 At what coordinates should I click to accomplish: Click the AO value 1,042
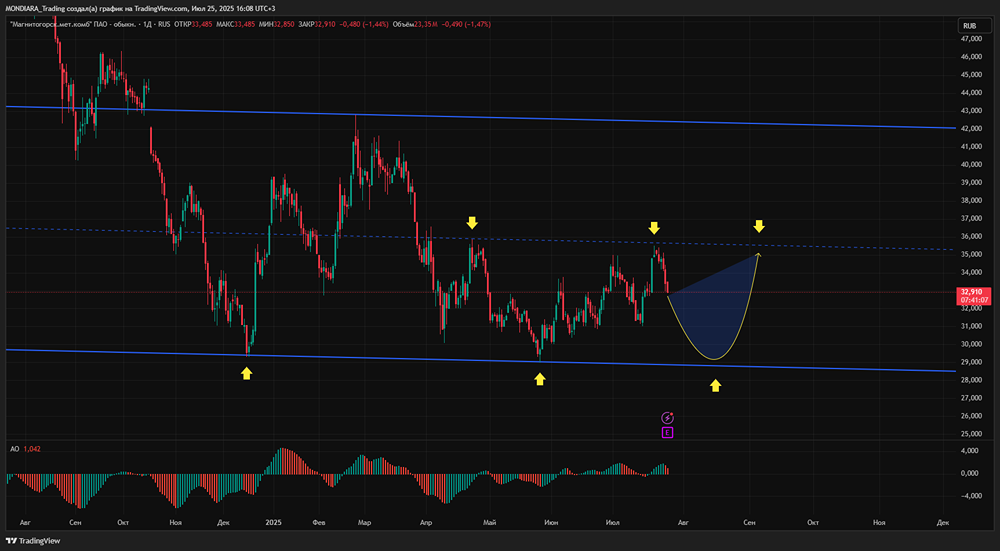(31, 449)
